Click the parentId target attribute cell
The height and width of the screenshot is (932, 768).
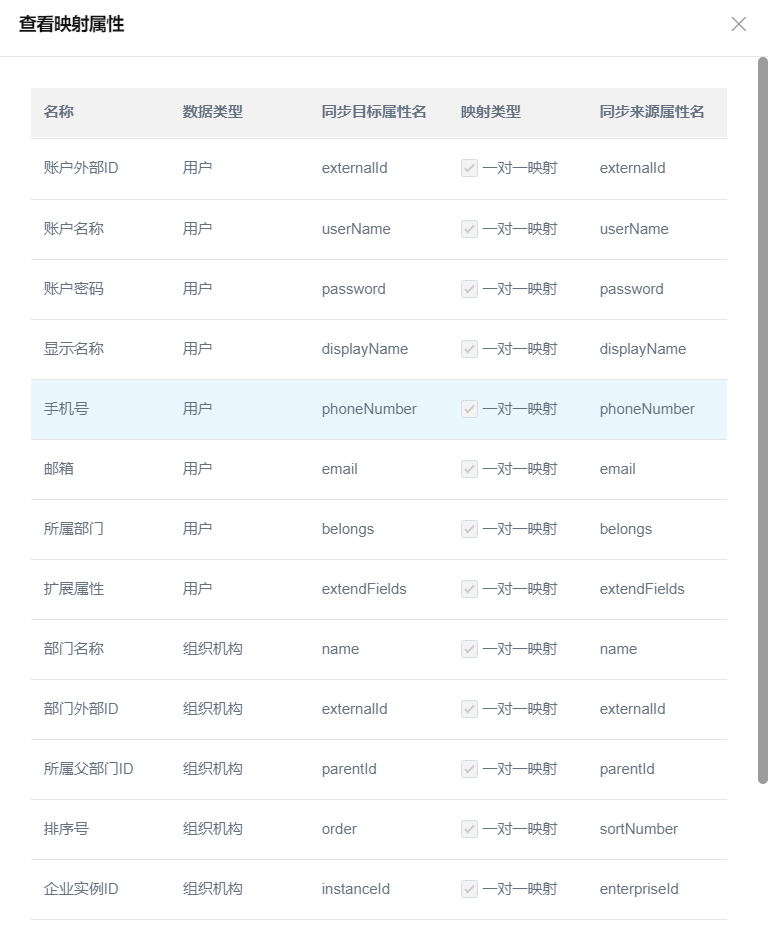click(349, 769)
